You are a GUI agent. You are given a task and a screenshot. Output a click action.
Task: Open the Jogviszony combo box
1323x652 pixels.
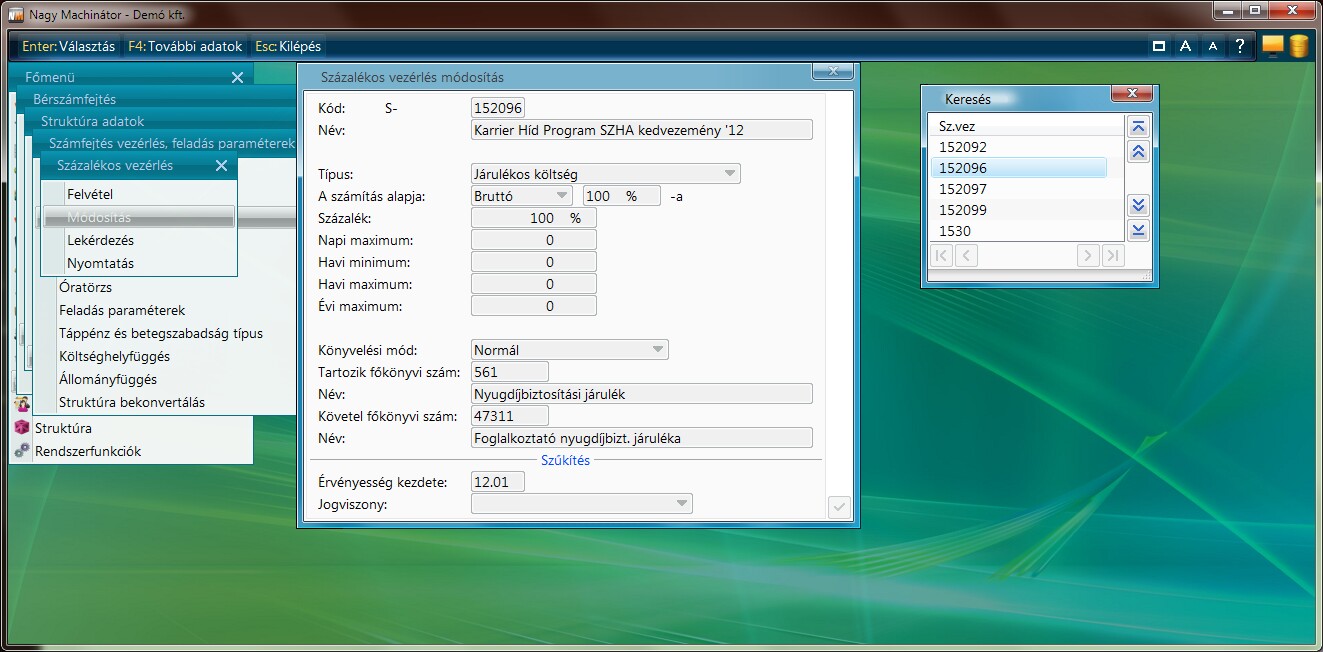681,503
